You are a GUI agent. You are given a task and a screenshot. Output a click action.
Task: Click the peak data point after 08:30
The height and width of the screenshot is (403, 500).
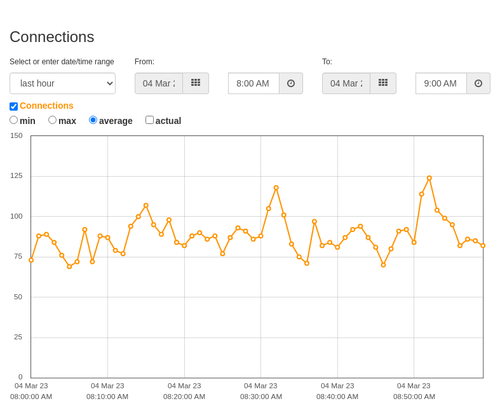[x=276, y=188]
